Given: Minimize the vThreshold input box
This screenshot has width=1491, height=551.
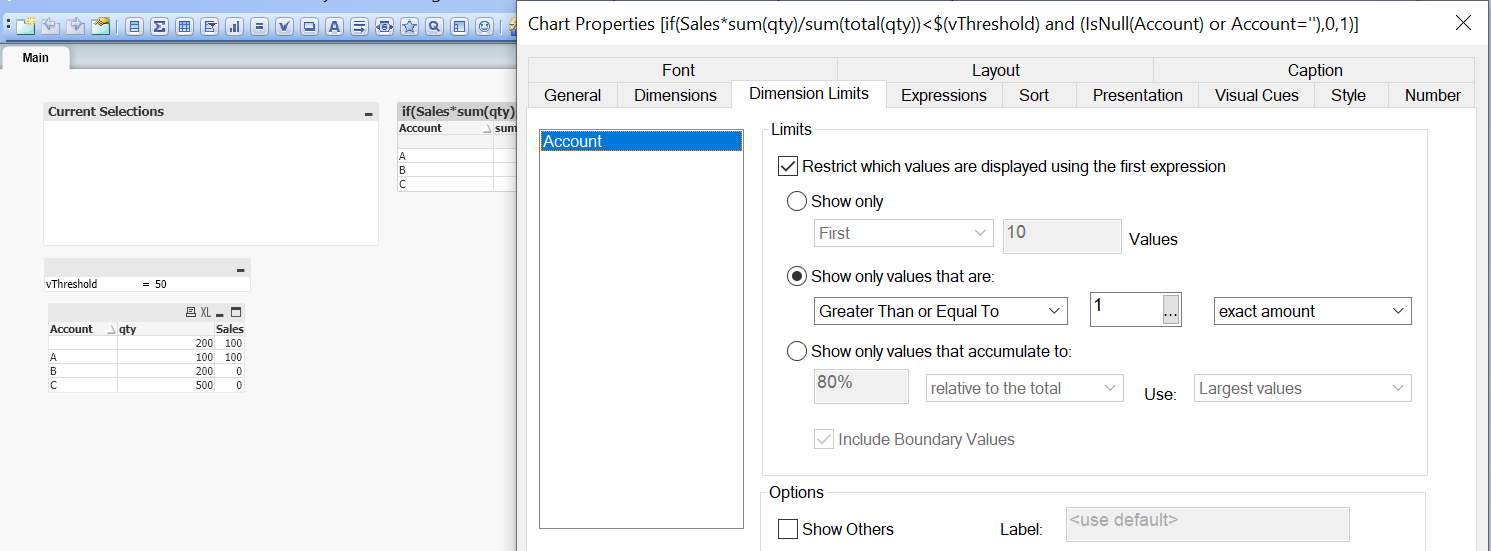Looking at the screenshot, I should [241, 270].
